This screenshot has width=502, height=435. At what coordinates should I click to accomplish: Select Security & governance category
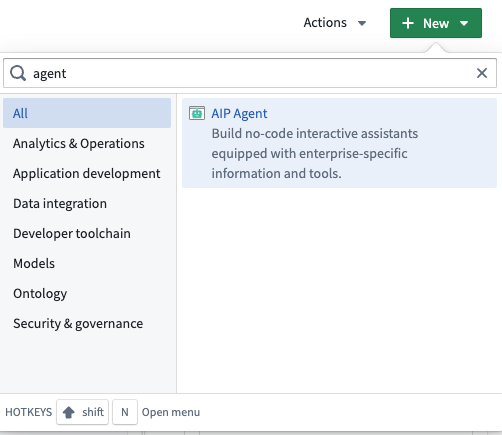87,323
